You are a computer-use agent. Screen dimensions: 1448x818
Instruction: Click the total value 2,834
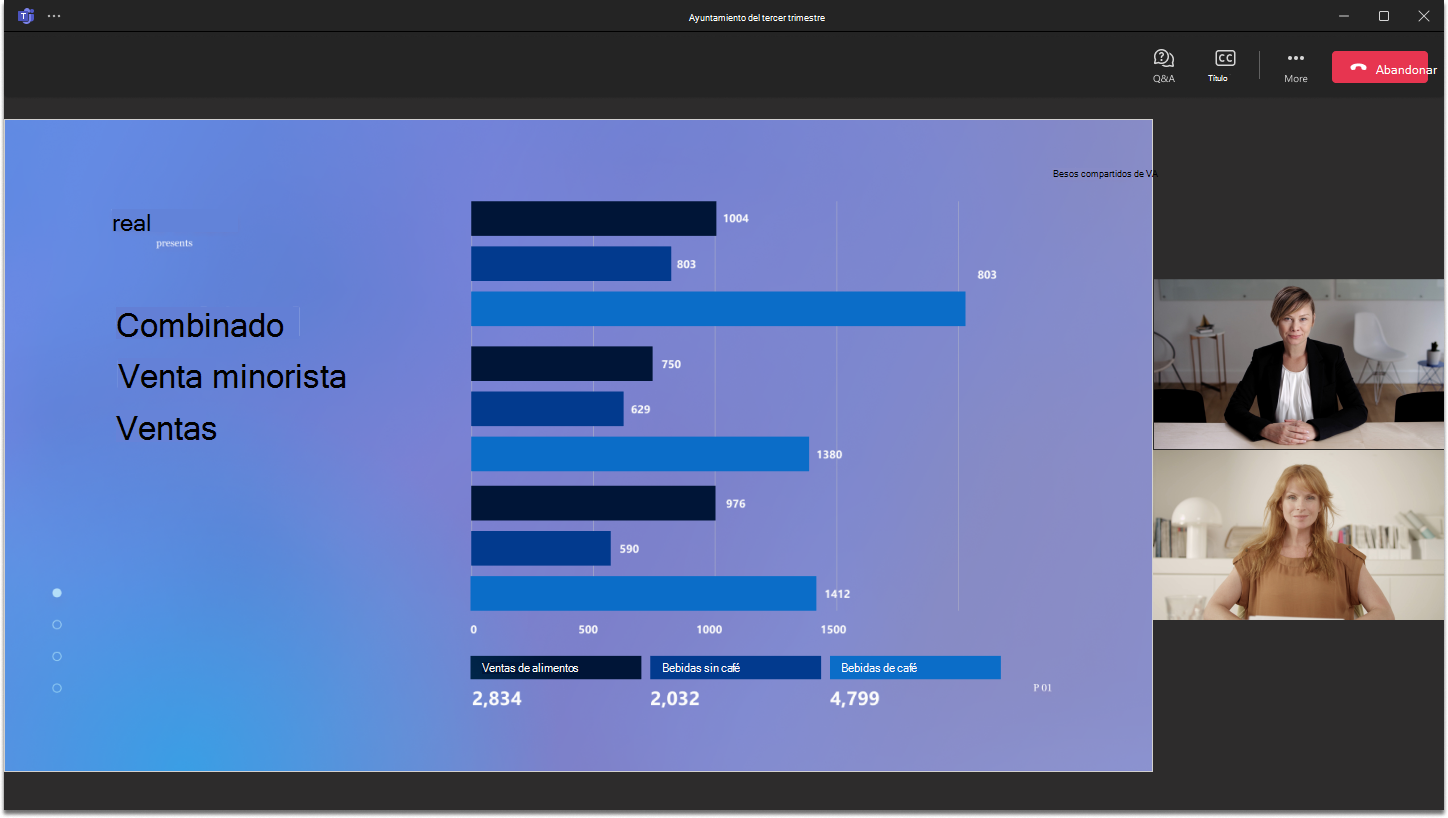coord(497,699)
